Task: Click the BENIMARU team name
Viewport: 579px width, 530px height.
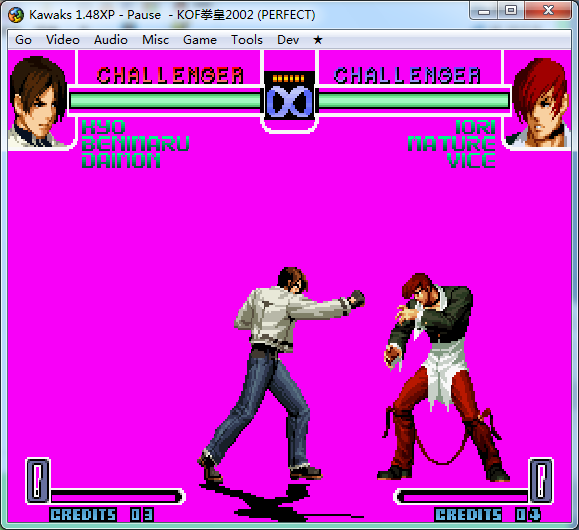Action: [x=136, y=143]
